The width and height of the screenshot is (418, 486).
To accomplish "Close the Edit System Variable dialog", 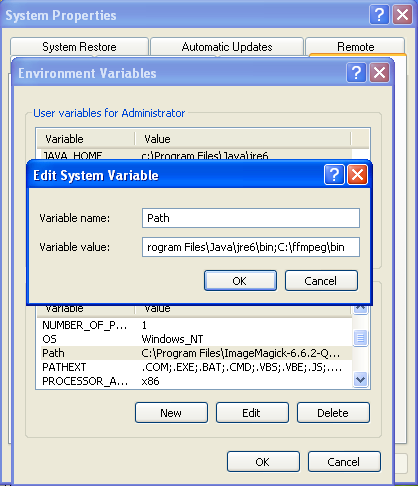I will point(357,174).
